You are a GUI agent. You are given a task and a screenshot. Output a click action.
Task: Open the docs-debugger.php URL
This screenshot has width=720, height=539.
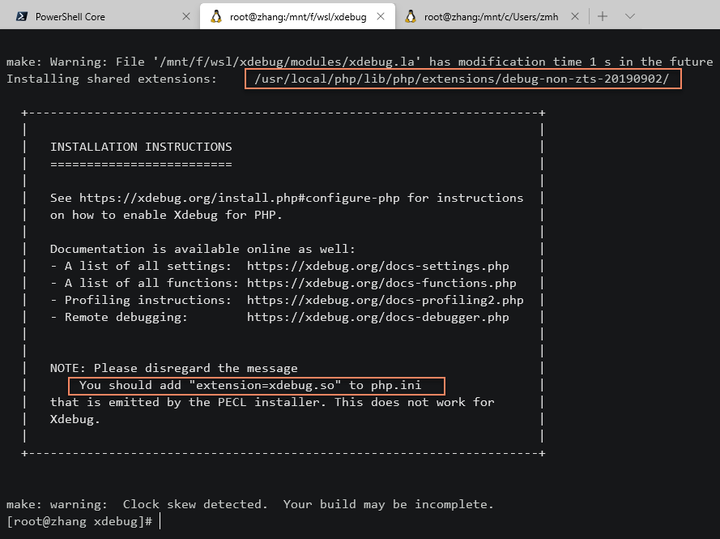tap(378, 317)
